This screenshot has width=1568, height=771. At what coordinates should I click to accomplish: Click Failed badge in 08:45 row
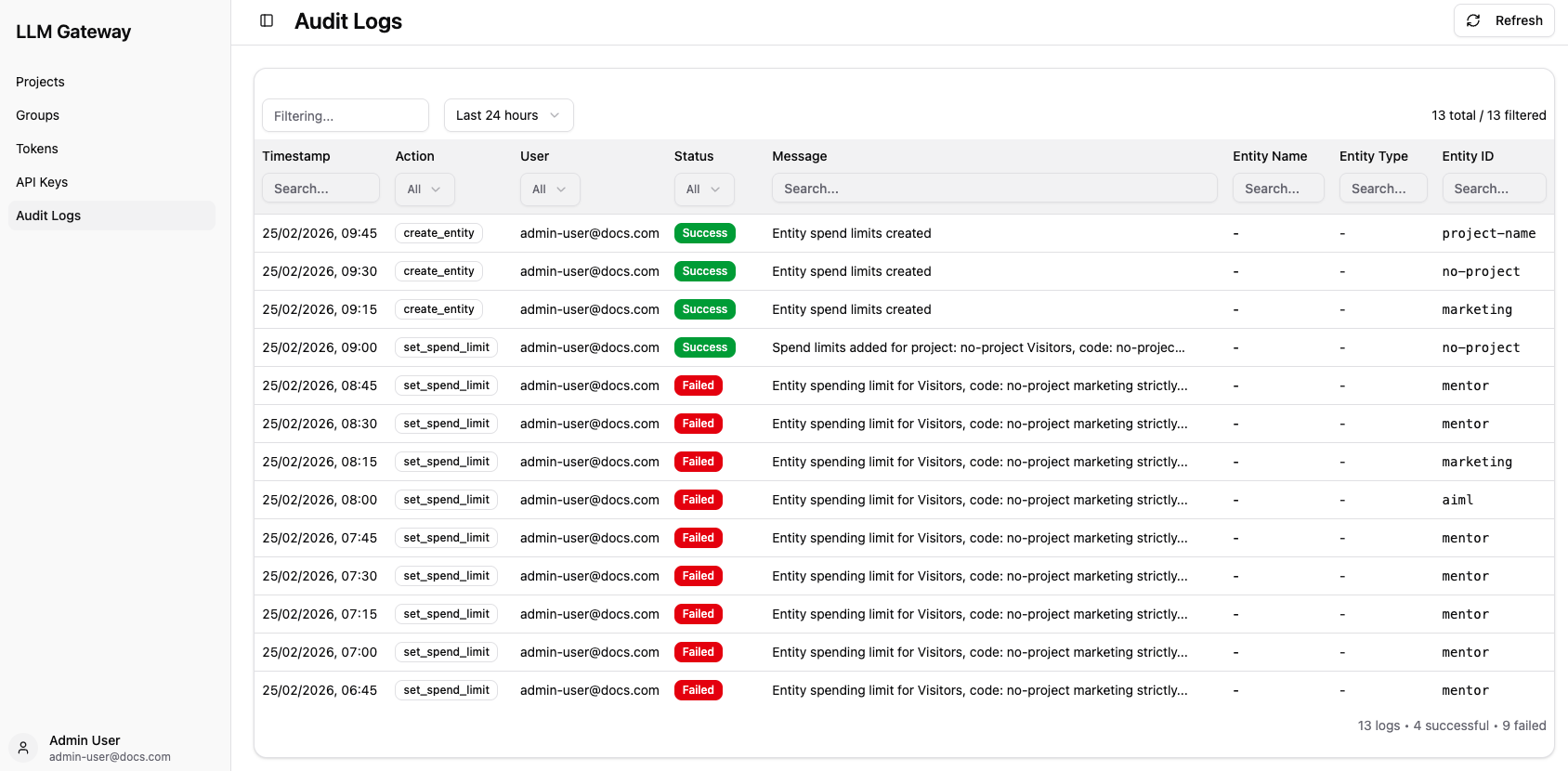coord(699,385)
